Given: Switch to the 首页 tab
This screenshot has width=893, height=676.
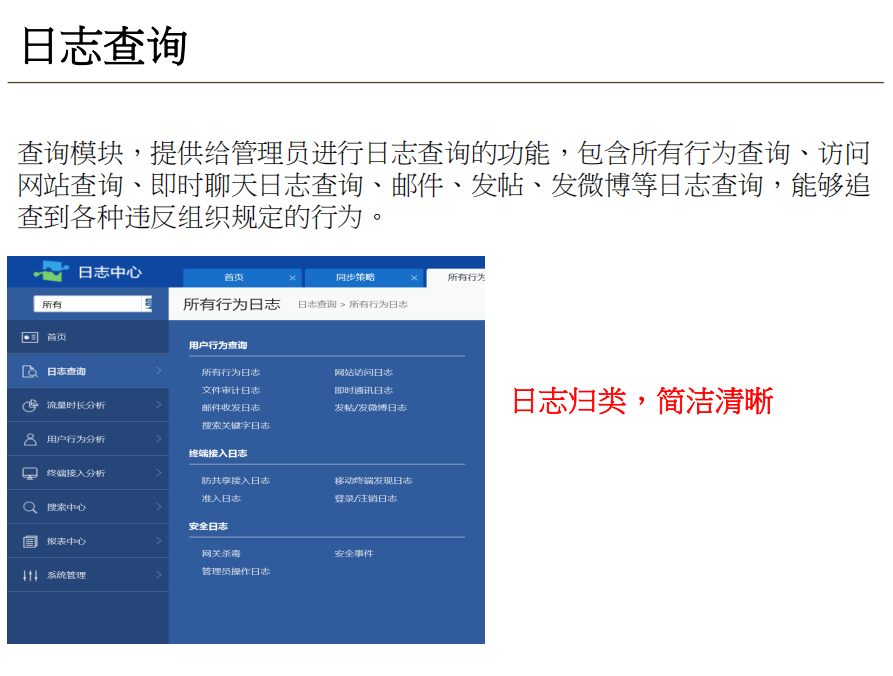Looking at the screenshot, I should click(242, 277).
